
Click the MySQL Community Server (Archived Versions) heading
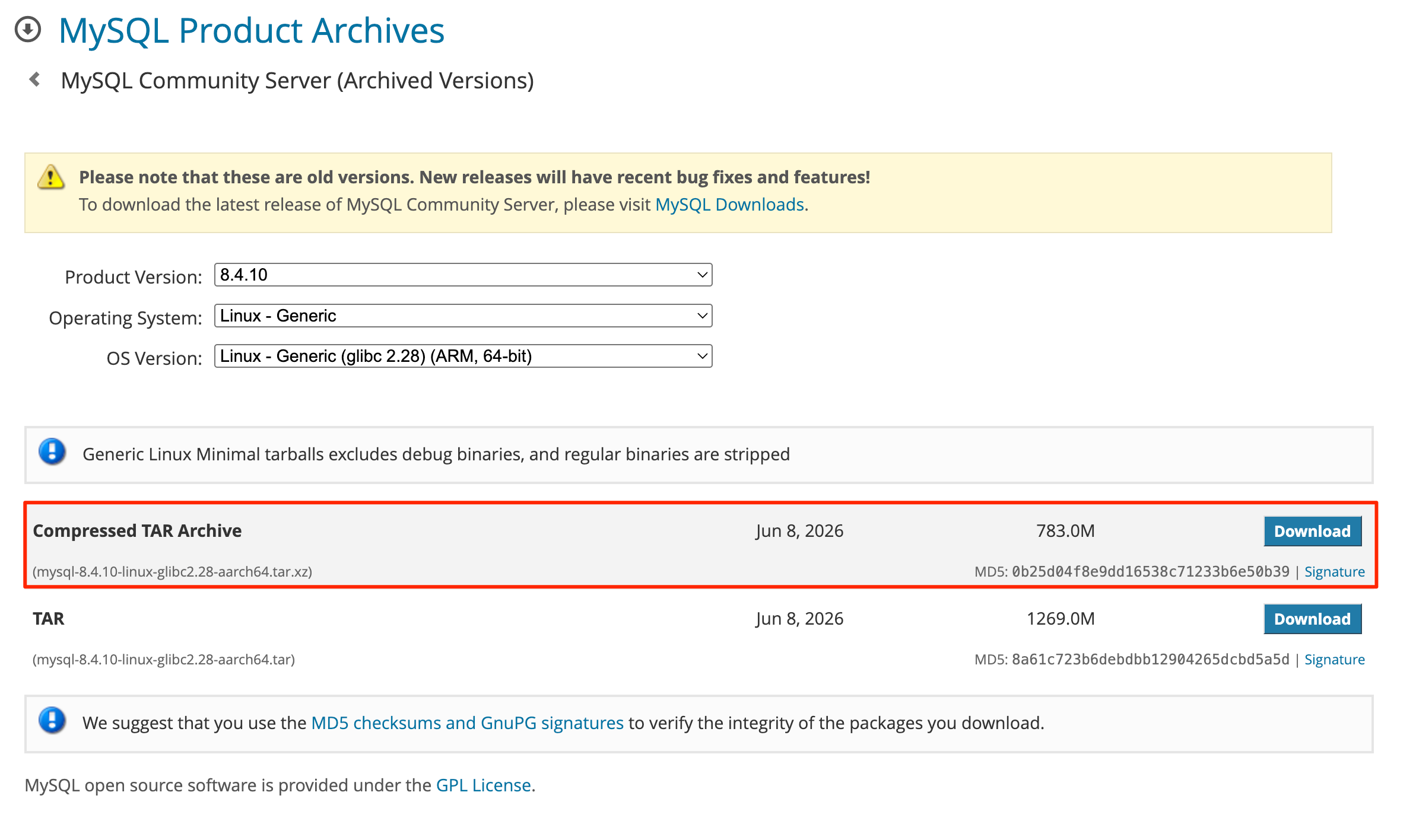pos(297,81)
